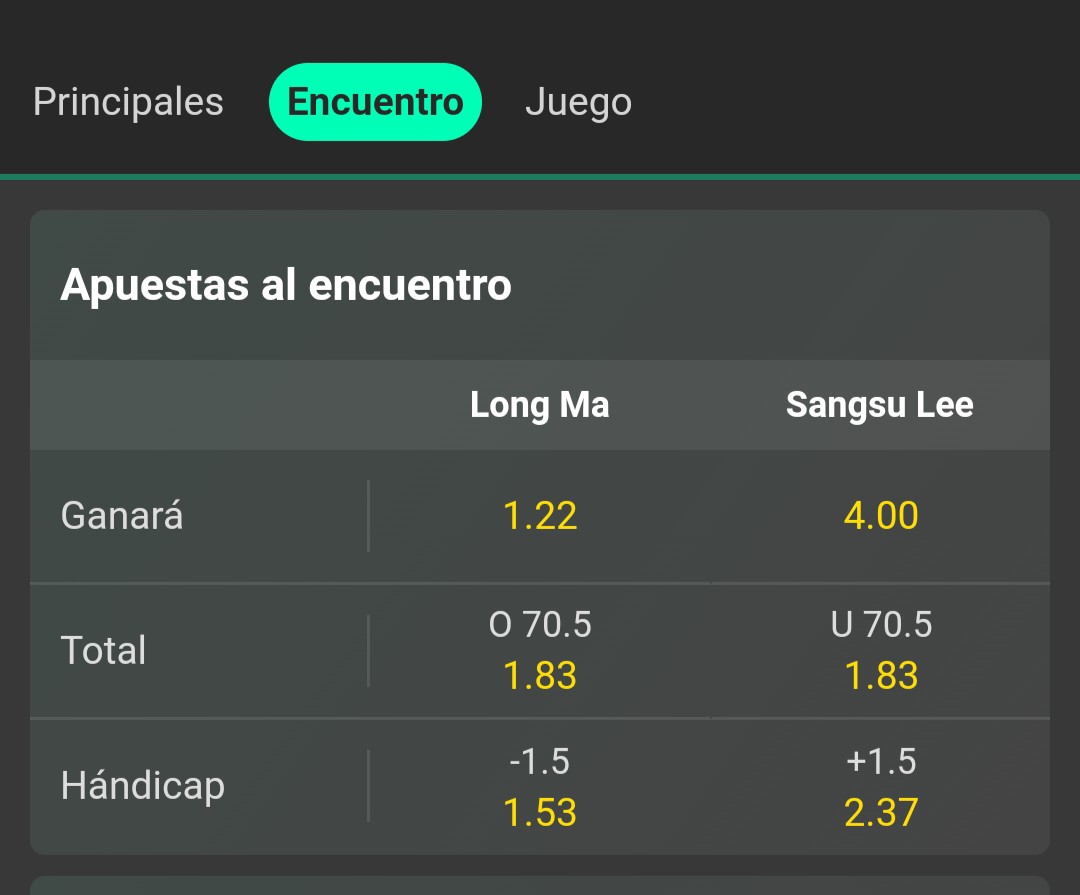
Task: Select the Encuentro tab
Action: (375, 102)
